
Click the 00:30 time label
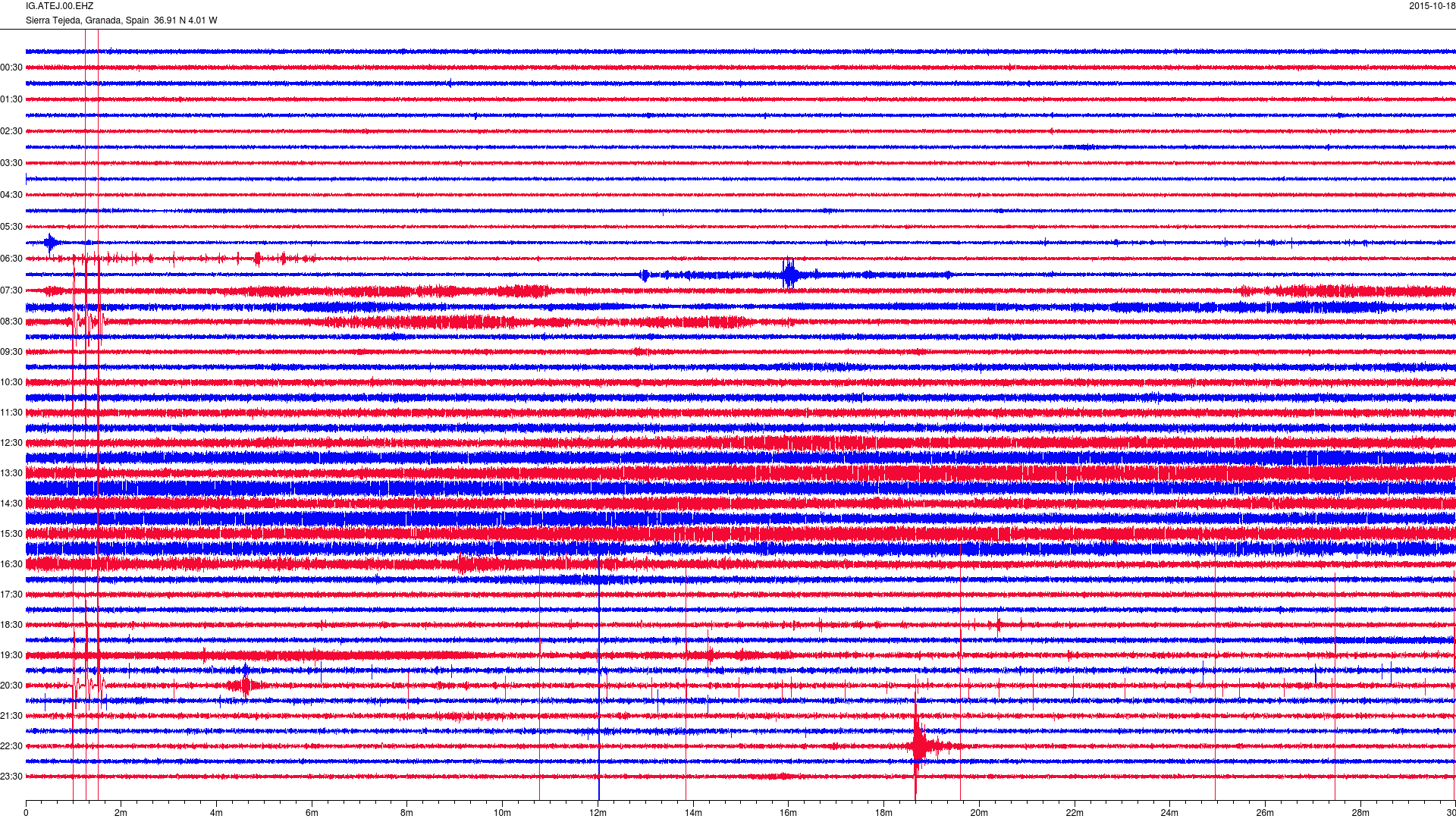coord(11,67)
